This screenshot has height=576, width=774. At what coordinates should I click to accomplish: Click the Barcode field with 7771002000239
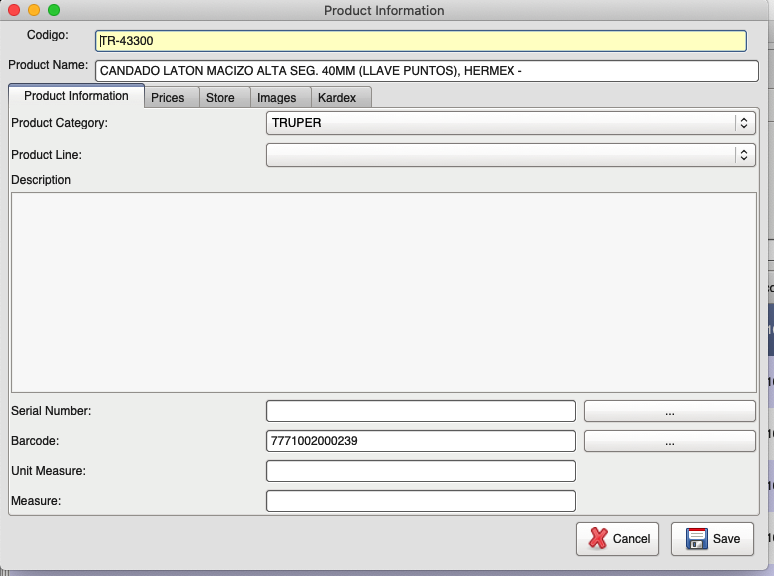[420, 441]
